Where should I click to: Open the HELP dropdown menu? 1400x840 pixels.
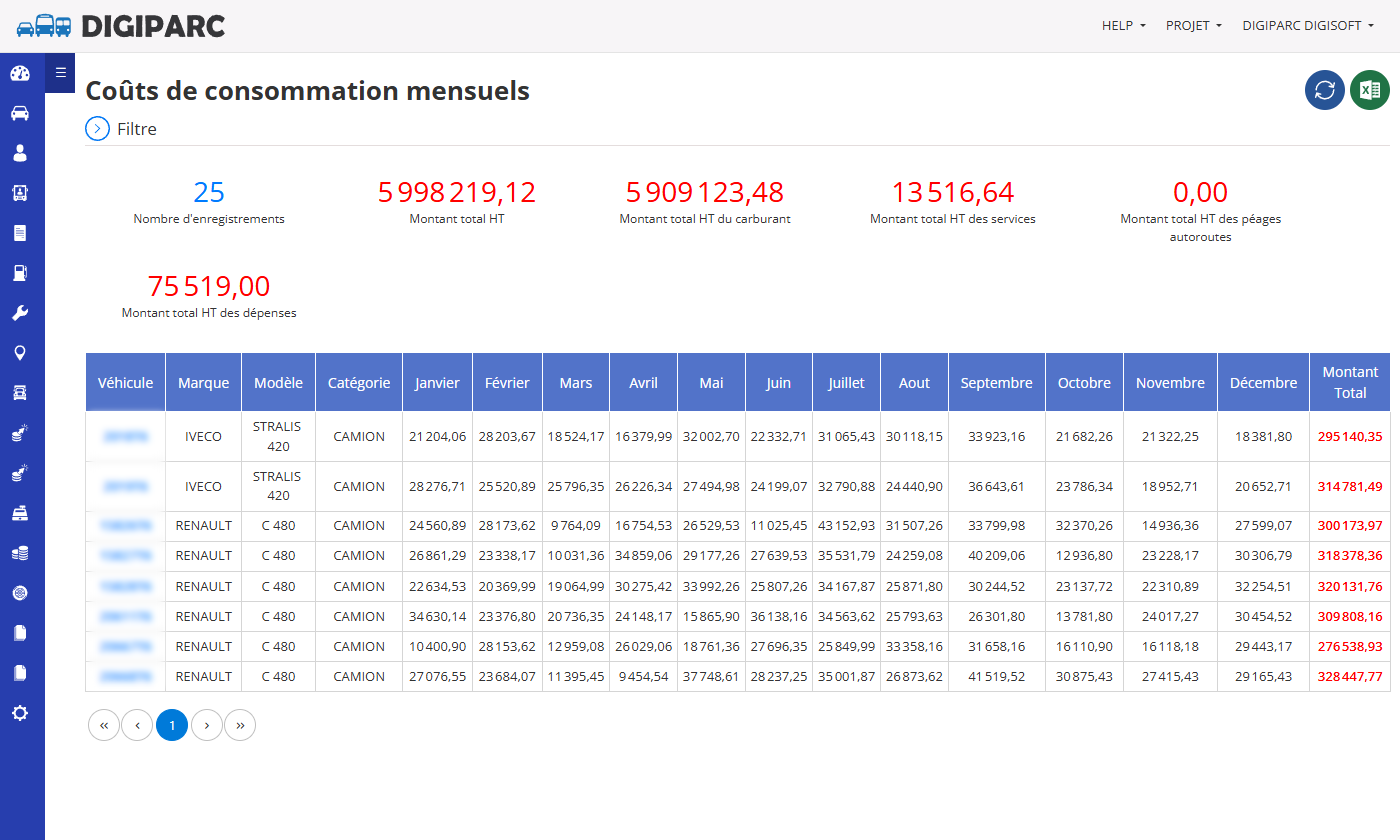pos(1124,26)
